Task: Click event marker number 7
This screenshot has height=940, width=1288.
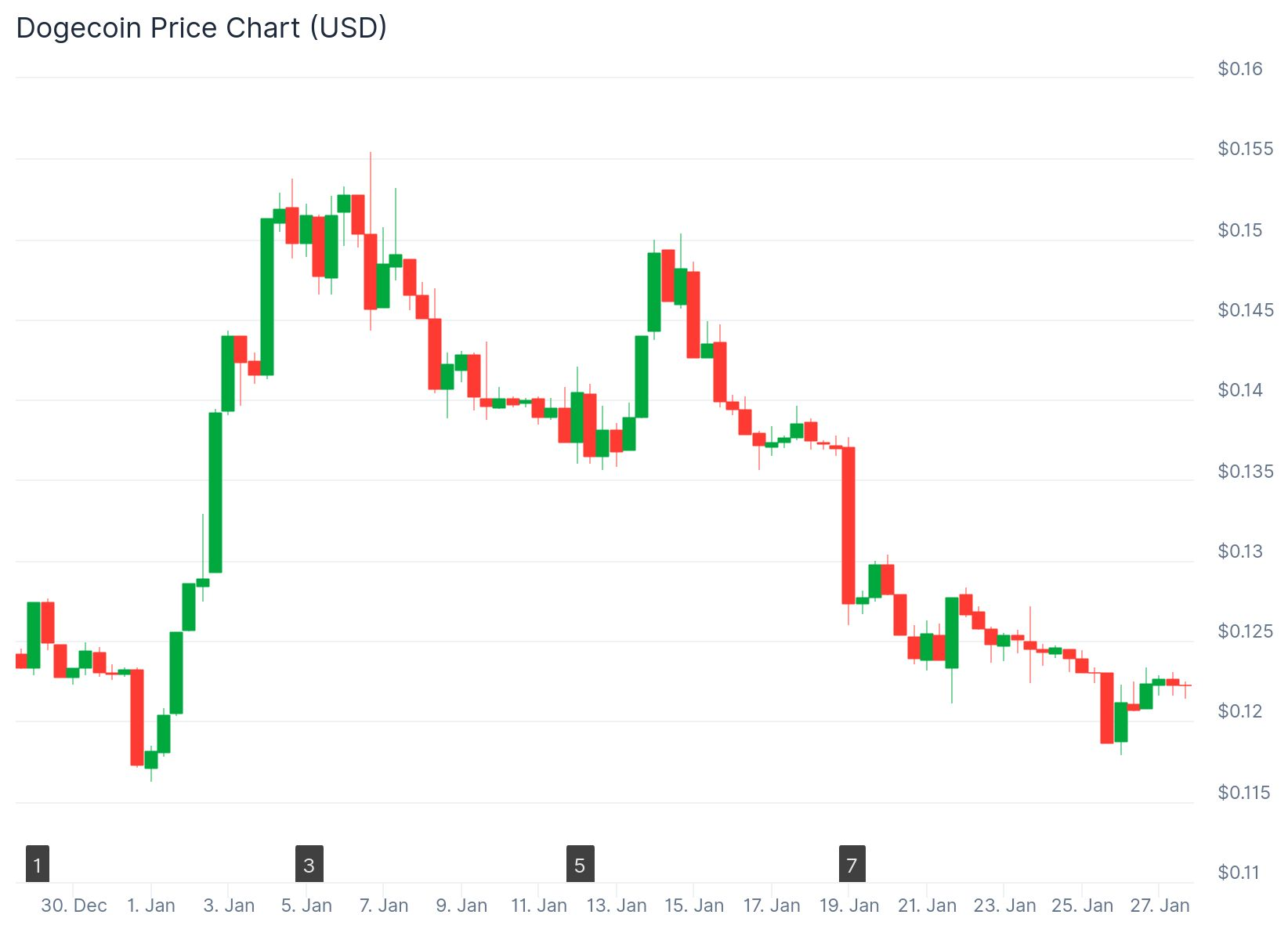Action: [852, 864]
